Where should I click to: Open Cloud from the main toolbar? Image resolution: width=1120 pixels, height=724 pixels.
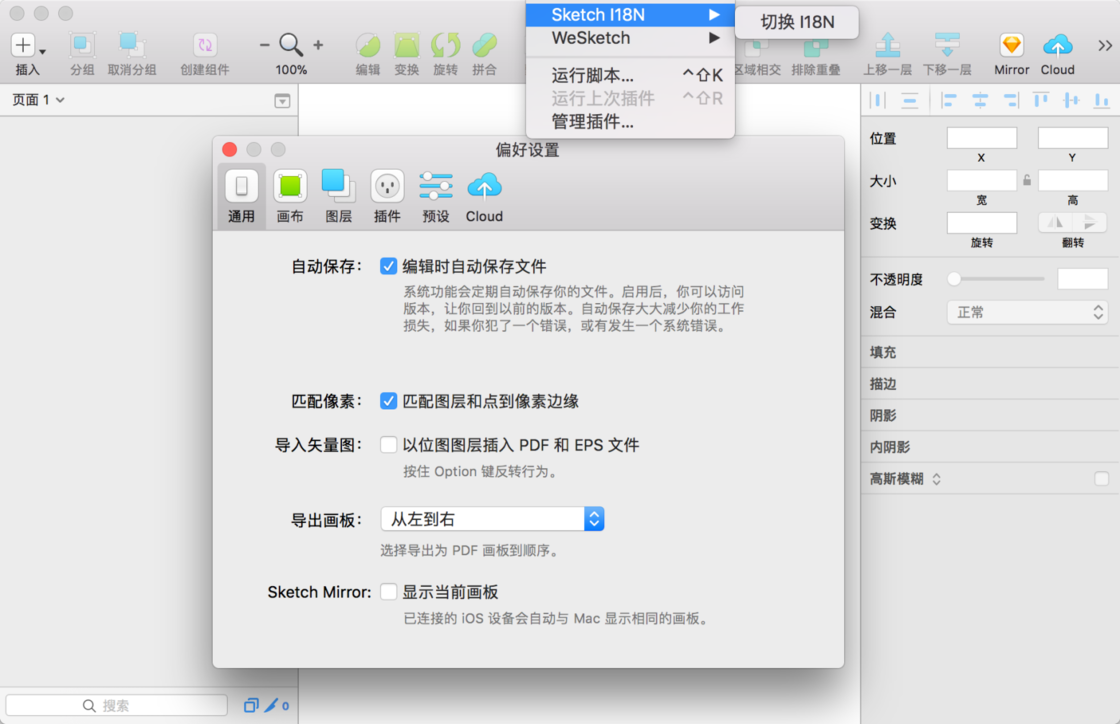[x=1057, y=46]
